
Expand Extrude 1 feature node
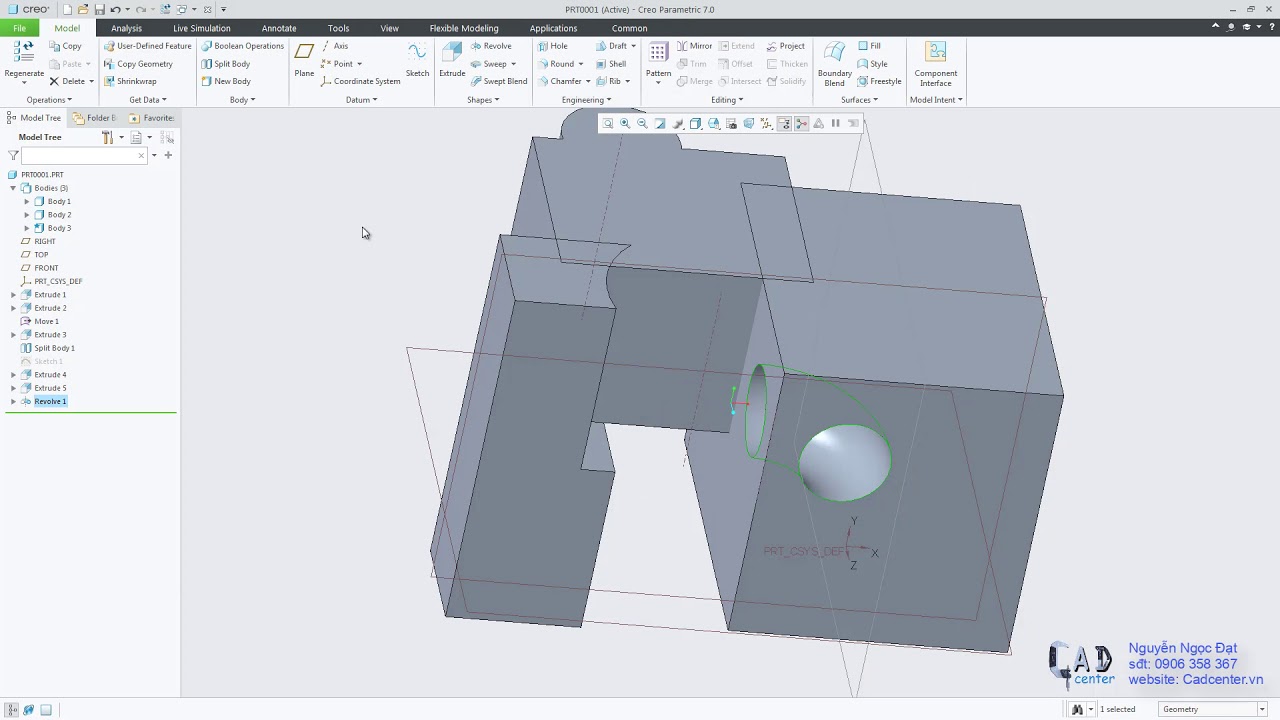tap(13, 295)
